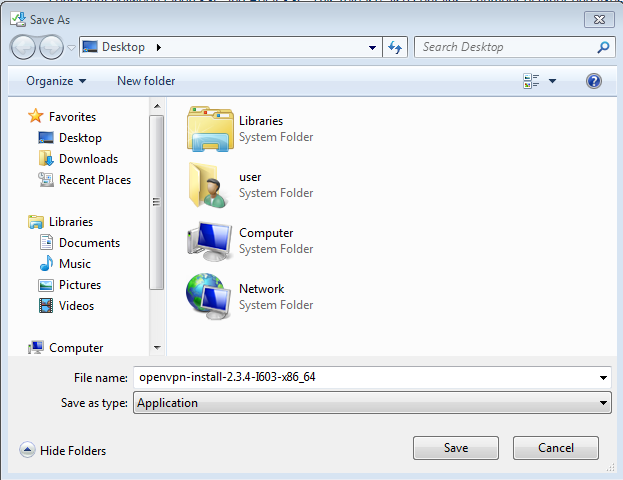The image size is (623, 480).
Task: Click the Desktop icon in the address bar
Action: pos(90,47)
